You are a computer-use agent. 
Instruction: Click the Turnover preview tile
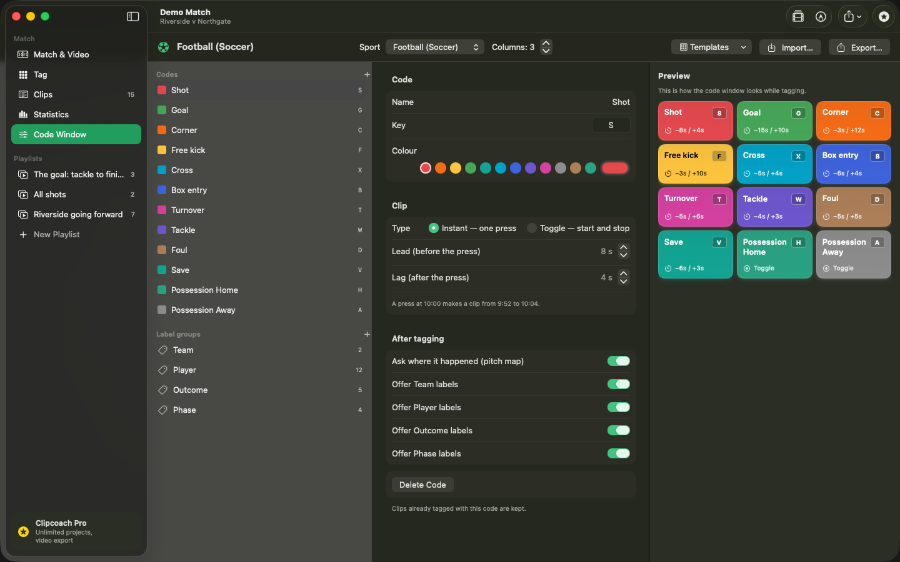point(695,207)
